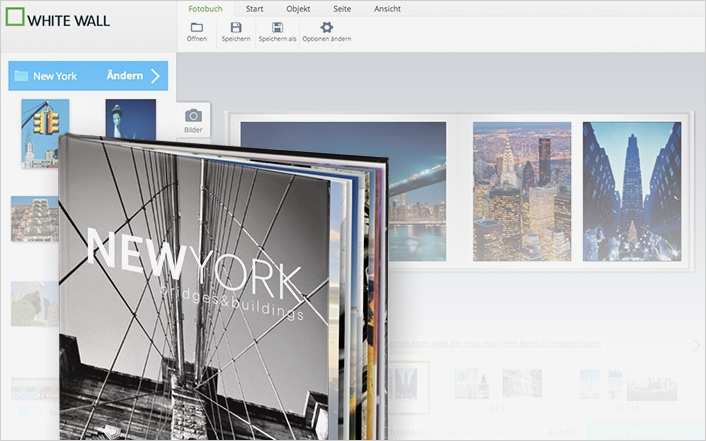Click the page strip next arrow

696,345
